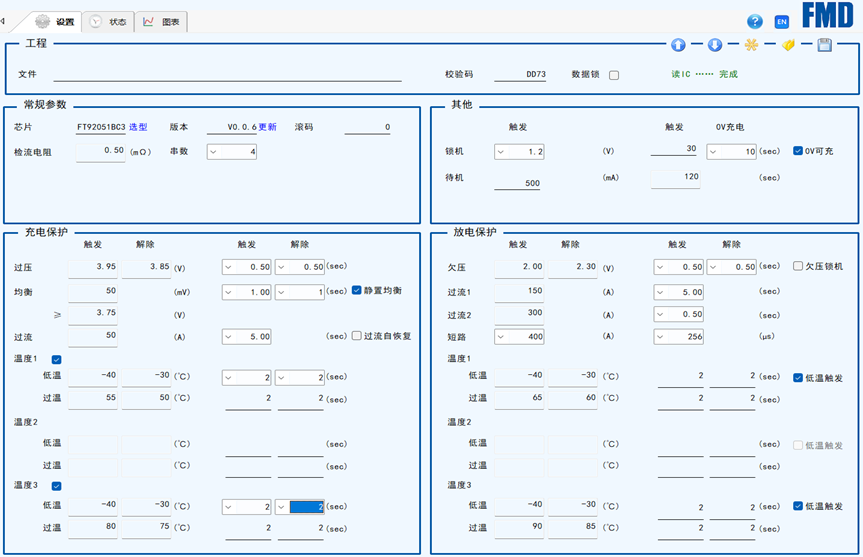The height and width of the screenshot is (557, 863).
Task: Click the 过压 release voltage field 3.85
Action: [146, 268]
